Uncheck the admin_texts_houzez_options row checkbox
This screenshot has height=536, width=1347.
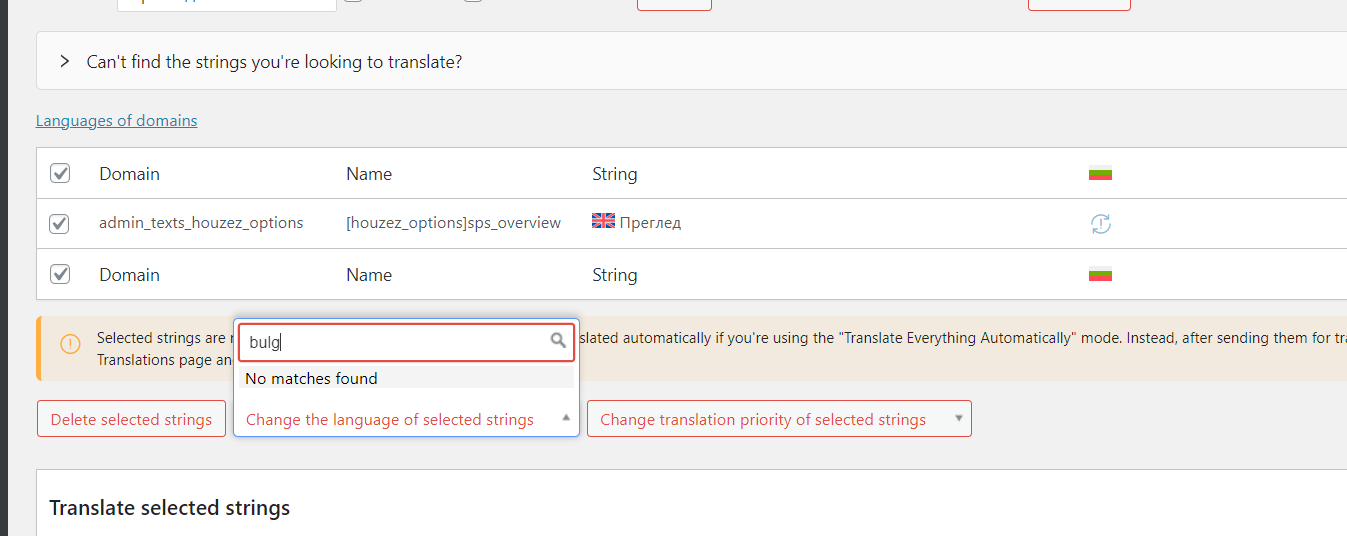(x=59, y=223)
